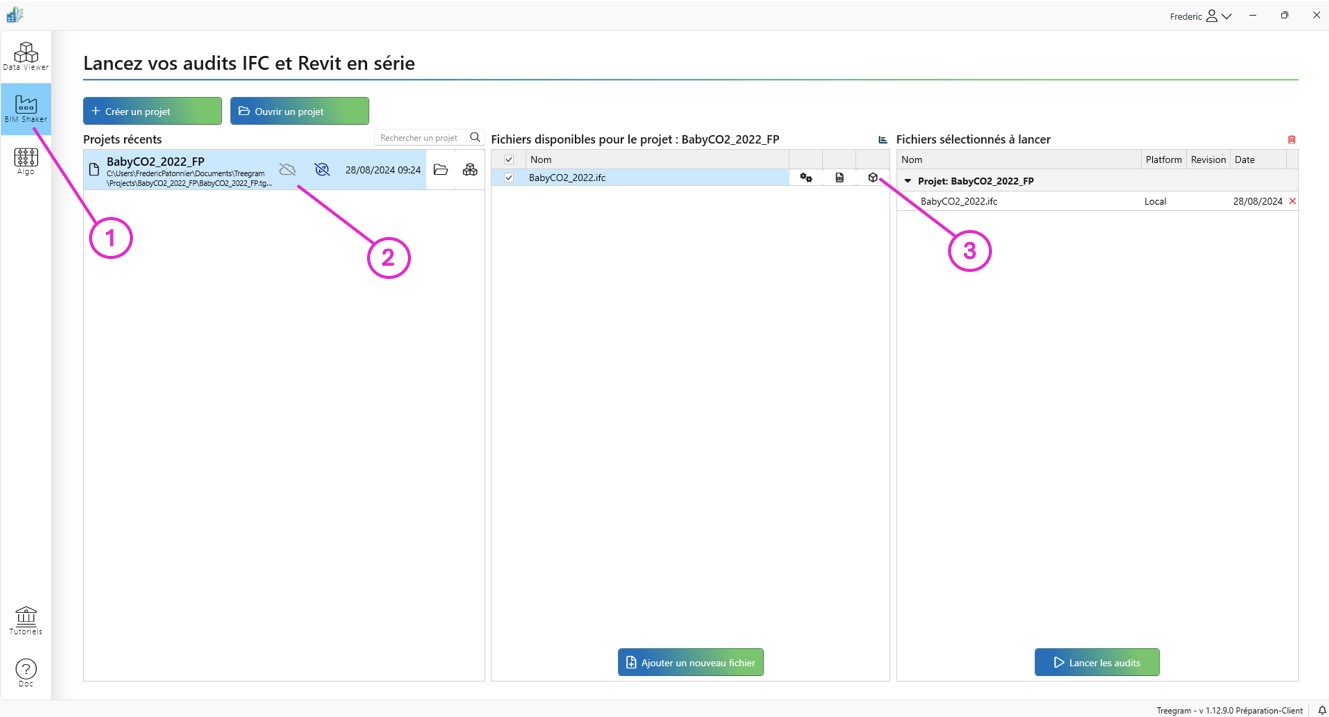Click the Lancer les audits button
Image resolution: width=1329 pixels, height=717 pixels.
1097,663
